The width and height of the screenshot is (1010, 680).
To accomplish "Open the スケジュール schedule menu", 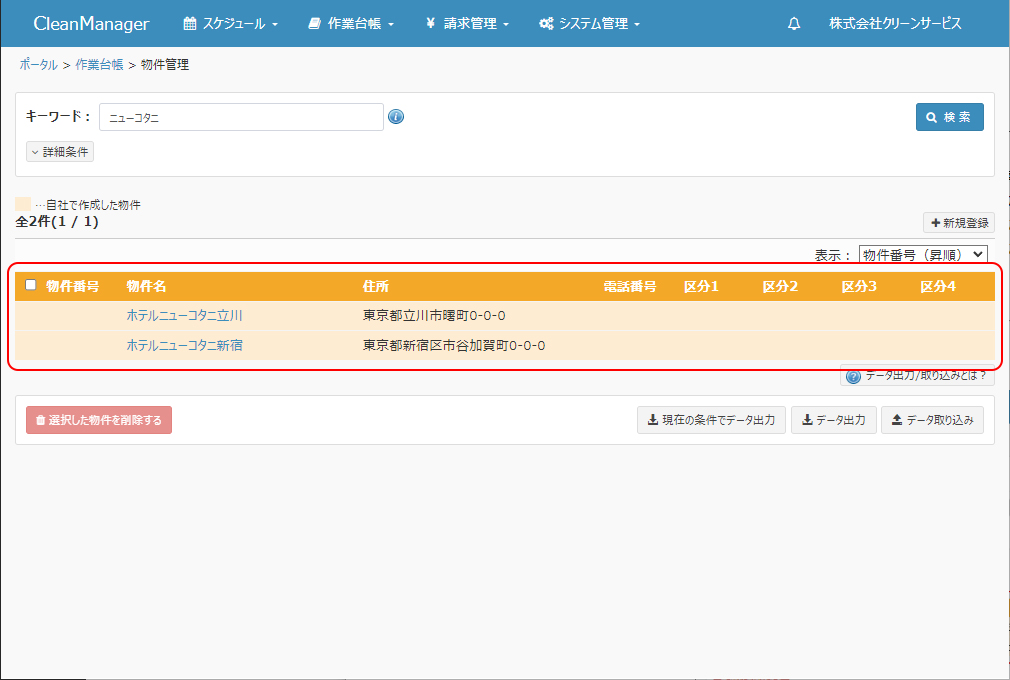I will [230, 24].
